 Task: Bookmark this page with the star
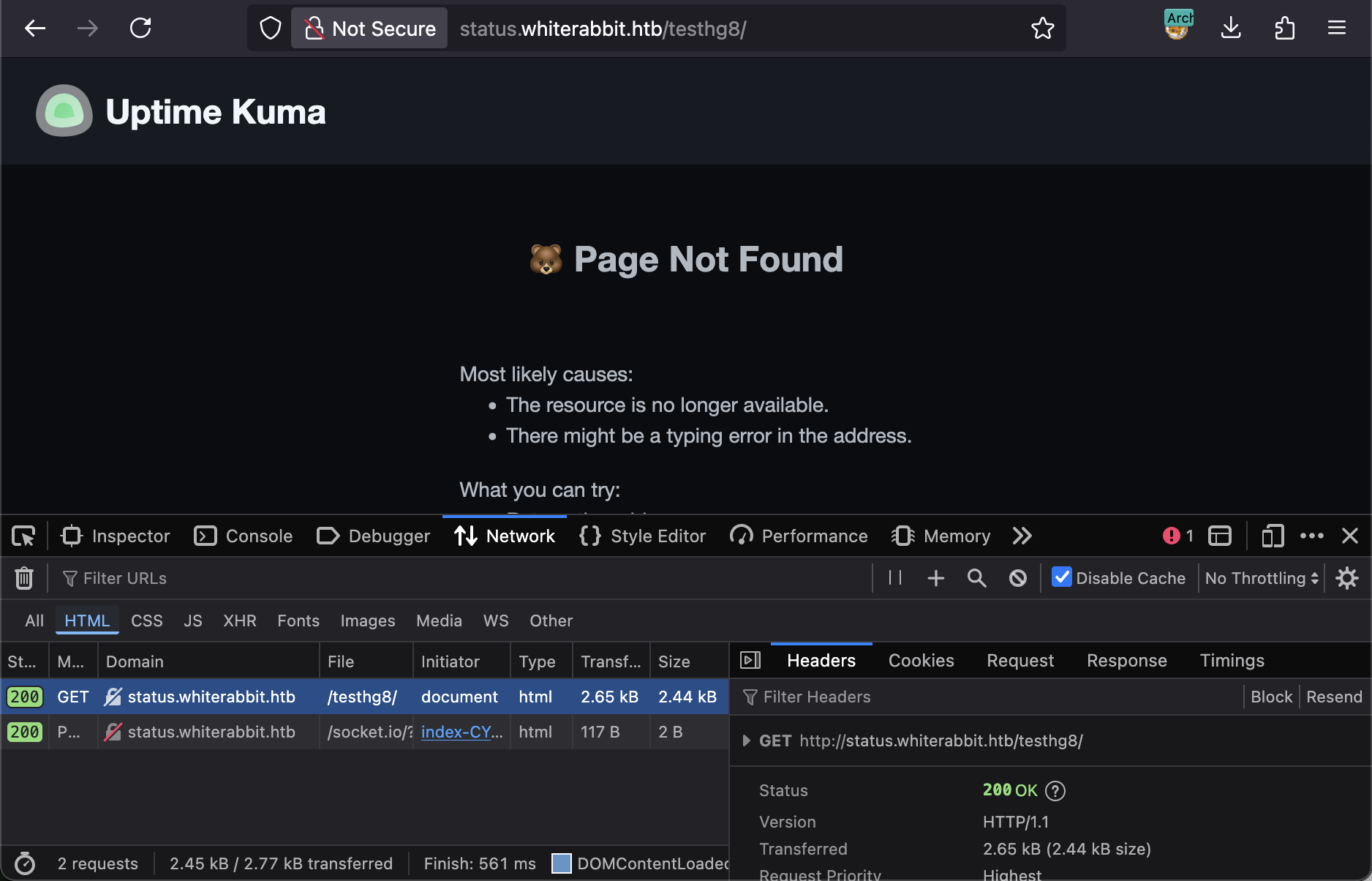click(x=1044, y=28)
